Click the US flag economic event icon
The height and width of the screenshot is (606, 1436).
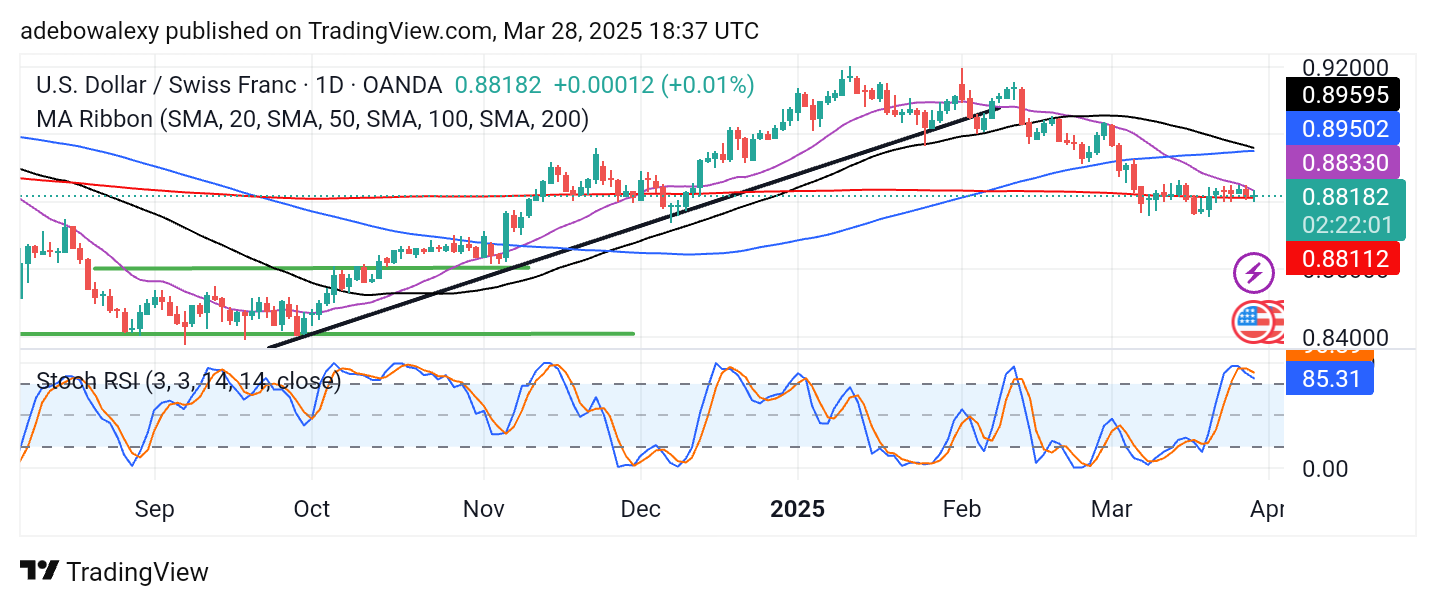(1251, 321)
